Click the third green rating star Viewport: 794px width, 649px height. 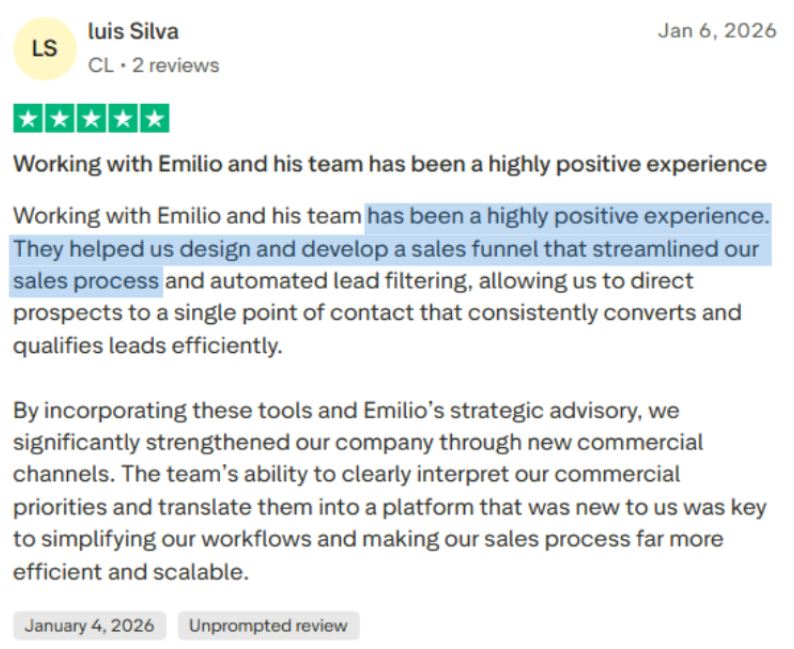click(x=91, y=118)
